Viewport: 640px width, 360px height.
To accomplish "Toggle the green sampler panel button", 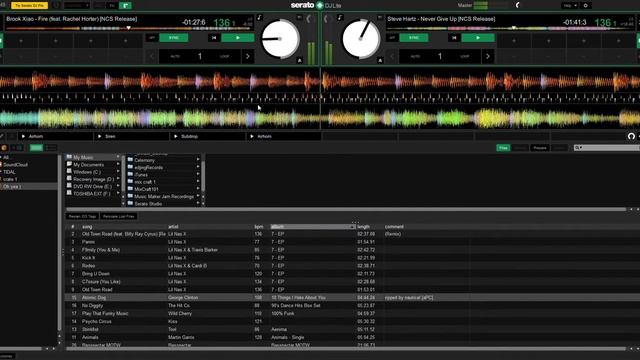I will click(x=125, y=5).
